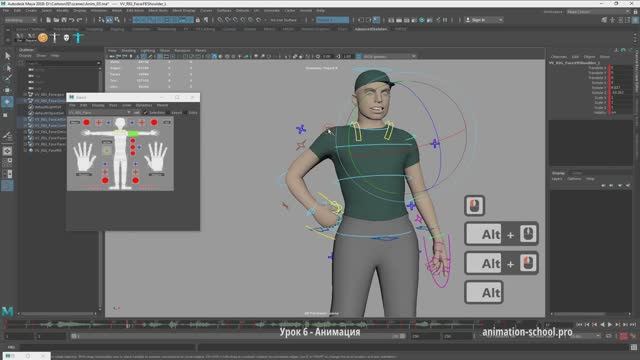Switch to the AdvancedSkeleton shelf tab

371,29
